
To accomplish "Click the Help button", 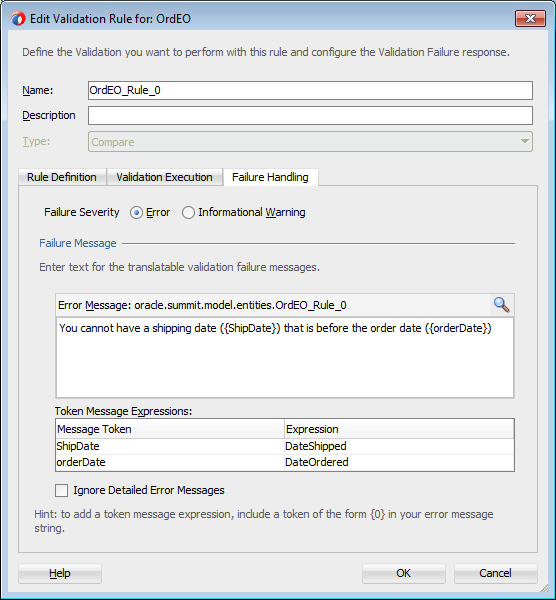I will pos(60,573).
